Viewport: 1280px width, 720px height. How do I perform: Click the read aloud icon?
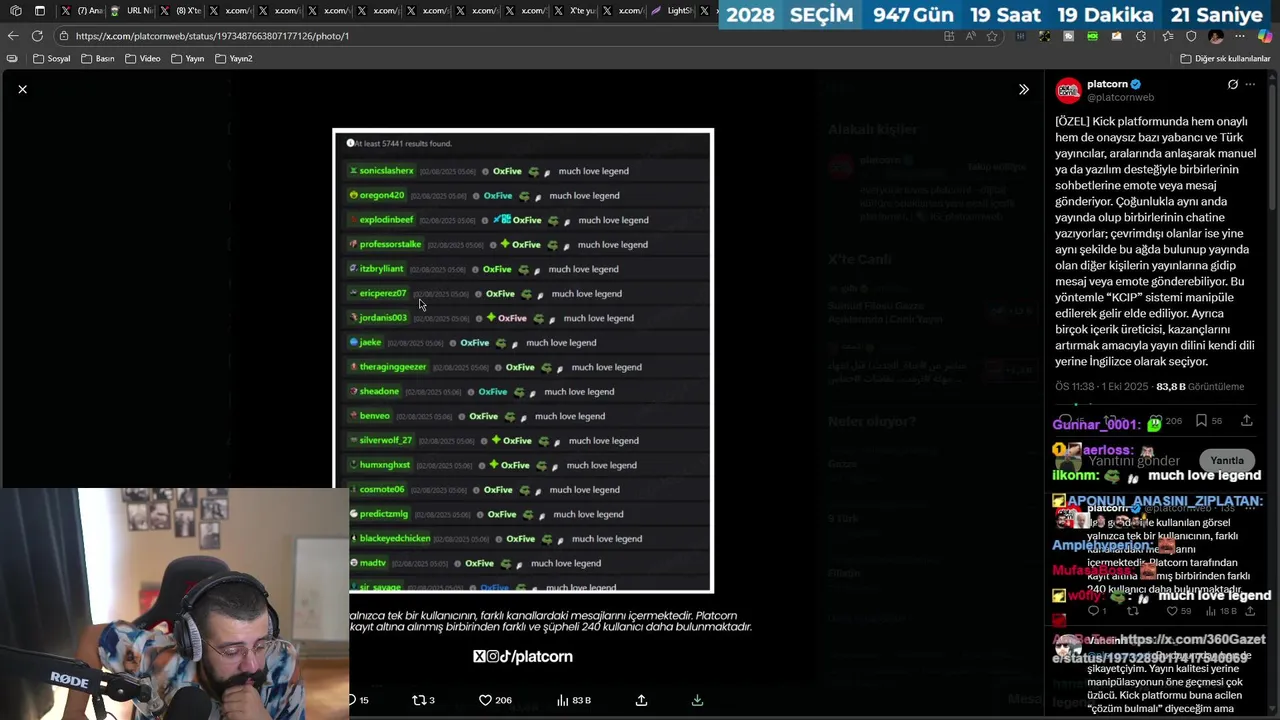[970, 36]
